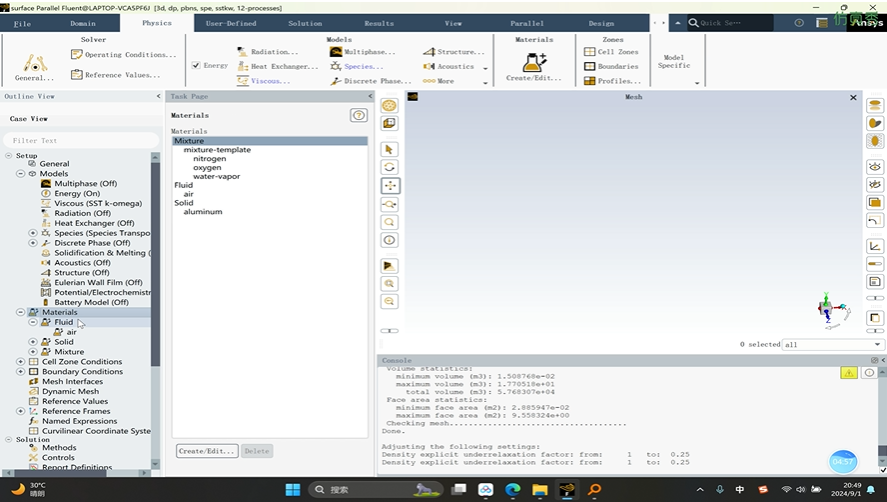Open Structure model settings

click(x=454, y=52)
